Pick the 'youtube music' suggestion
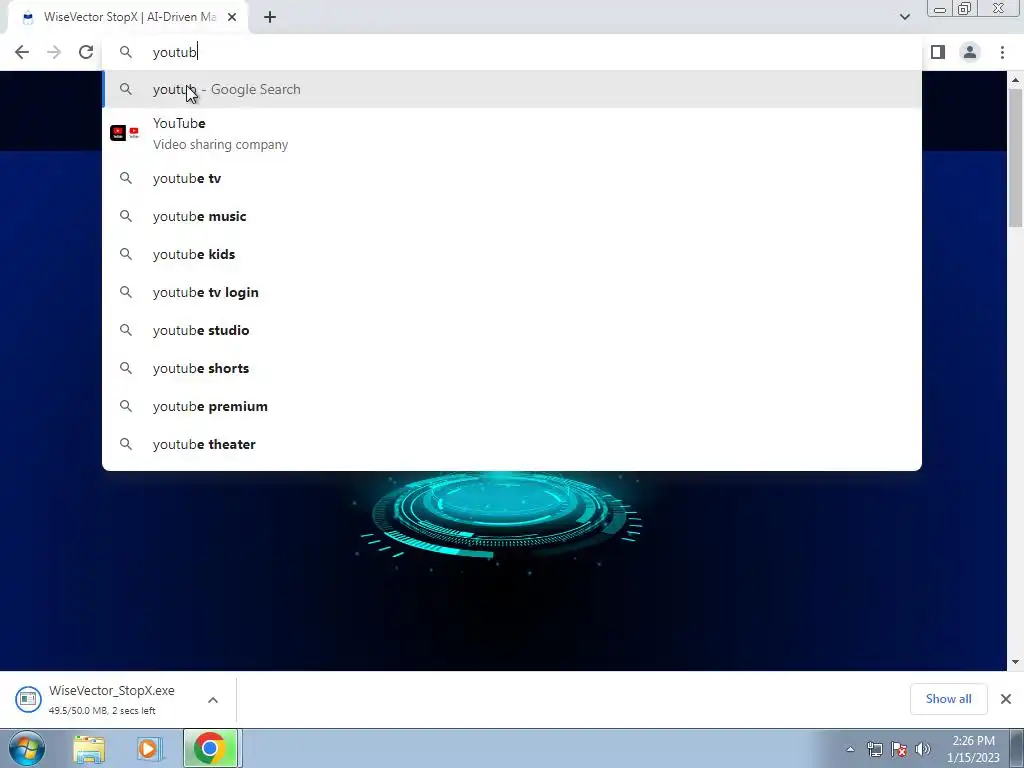The width and height of the screenshot is (1024, 768). [x=512, y=216]
